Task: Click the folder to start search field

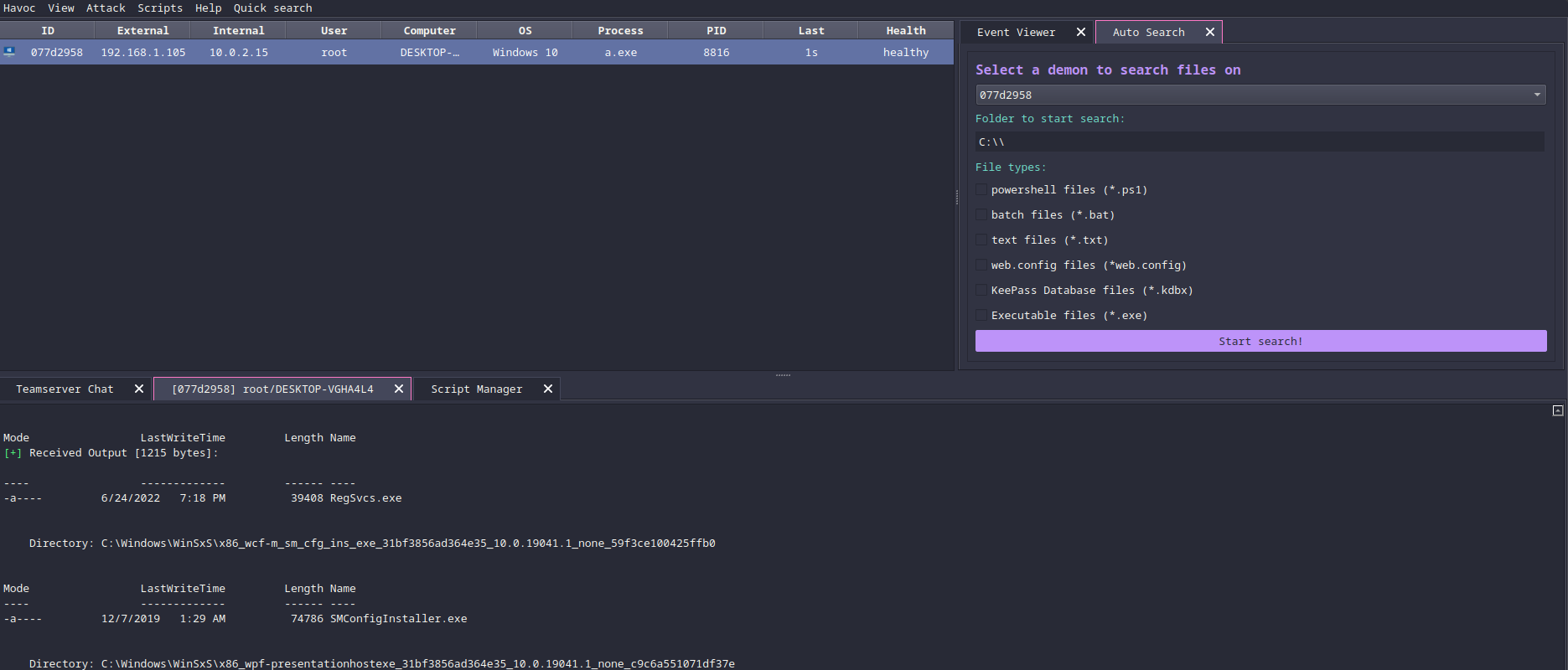Action: (x=1260, y=142)
